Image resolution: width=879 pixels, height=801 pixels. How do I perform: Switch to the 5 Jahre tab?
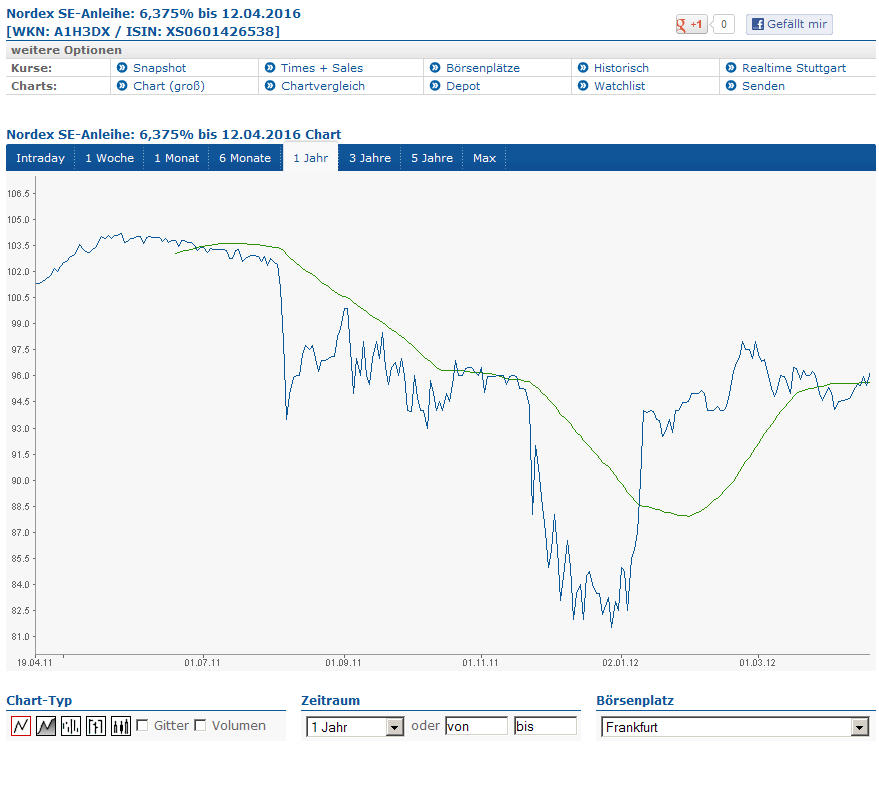[x=432, y=158]
